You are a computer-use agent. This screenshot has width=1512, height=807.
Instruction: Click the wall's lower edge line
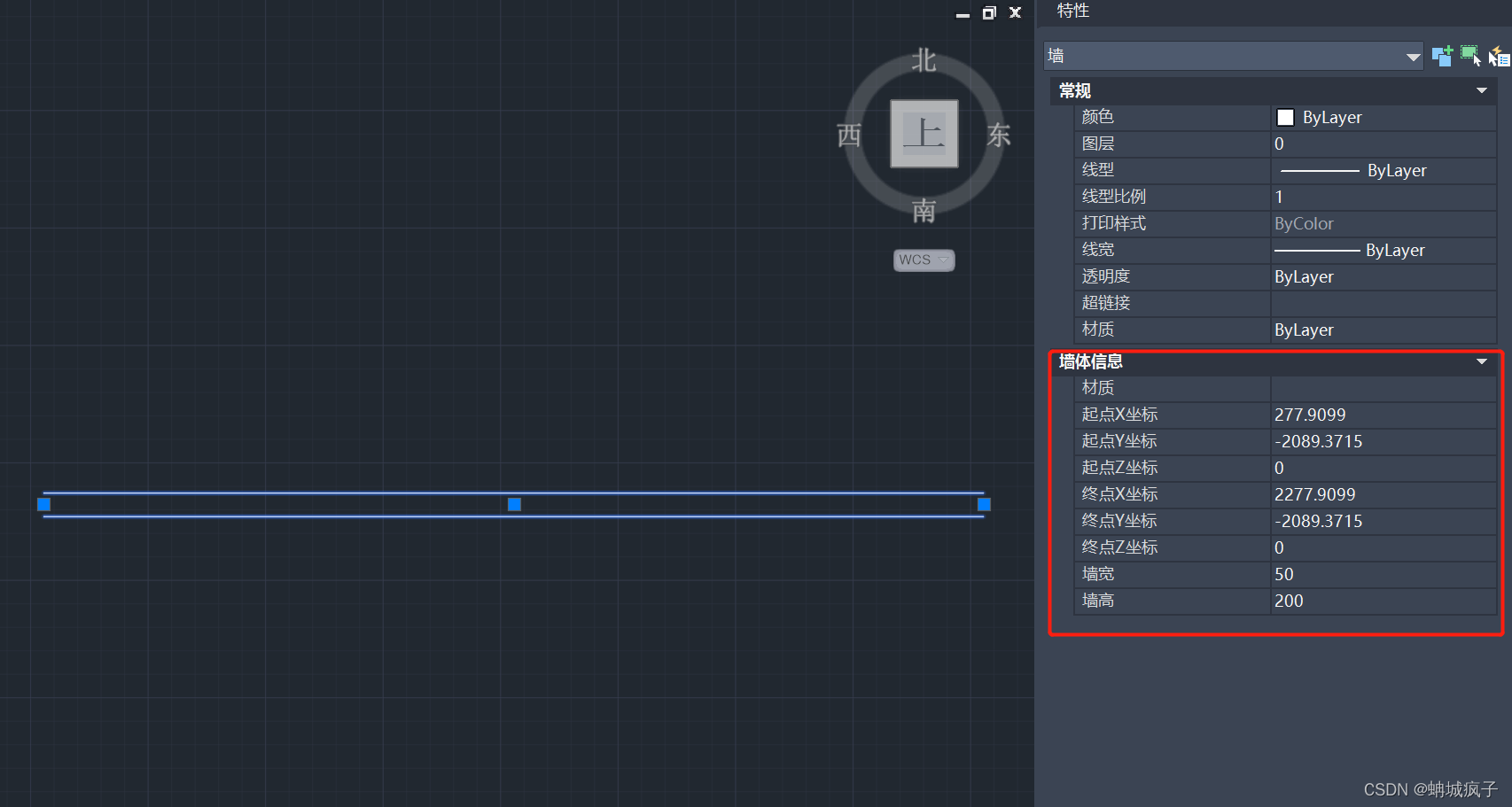tap(514, 516)
